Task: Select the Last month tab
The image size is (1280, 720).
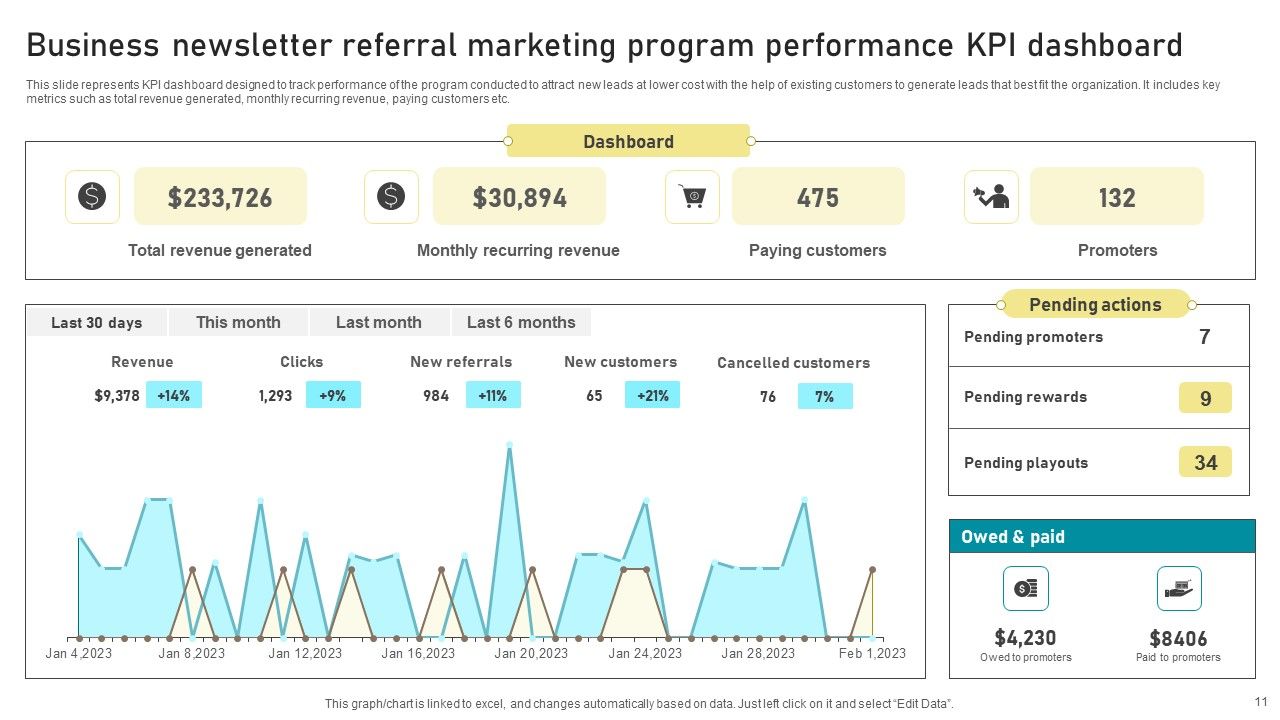Action: [x=379, y=322]
